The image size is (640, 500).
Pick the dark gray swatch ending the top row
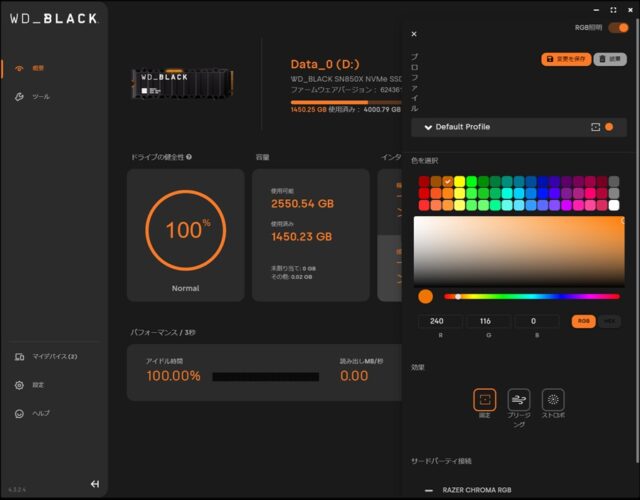[614, 181]
